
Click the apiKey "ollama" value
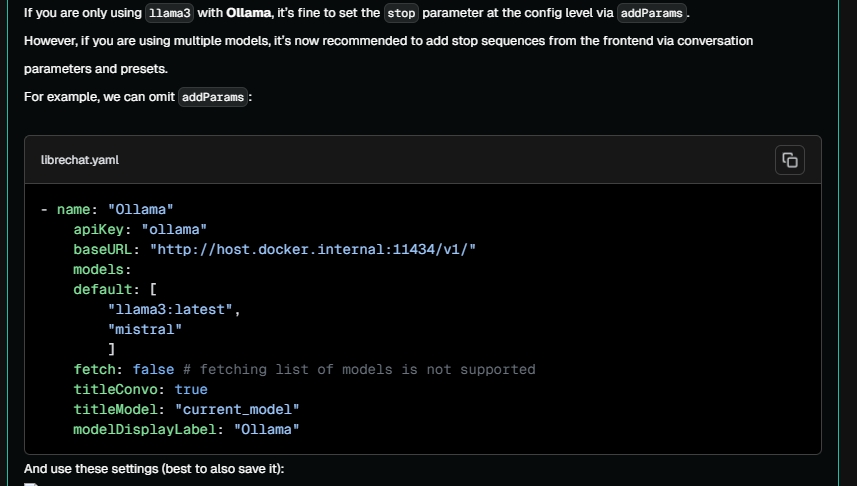[173, 229]
